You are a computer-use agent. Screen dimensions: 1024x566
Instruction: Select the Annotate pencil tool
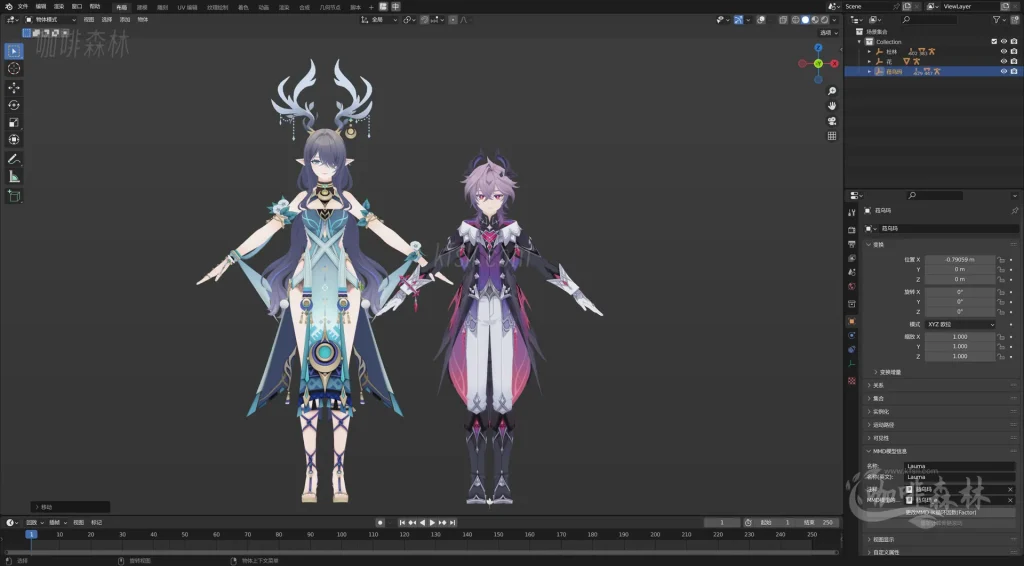(14, 159)
